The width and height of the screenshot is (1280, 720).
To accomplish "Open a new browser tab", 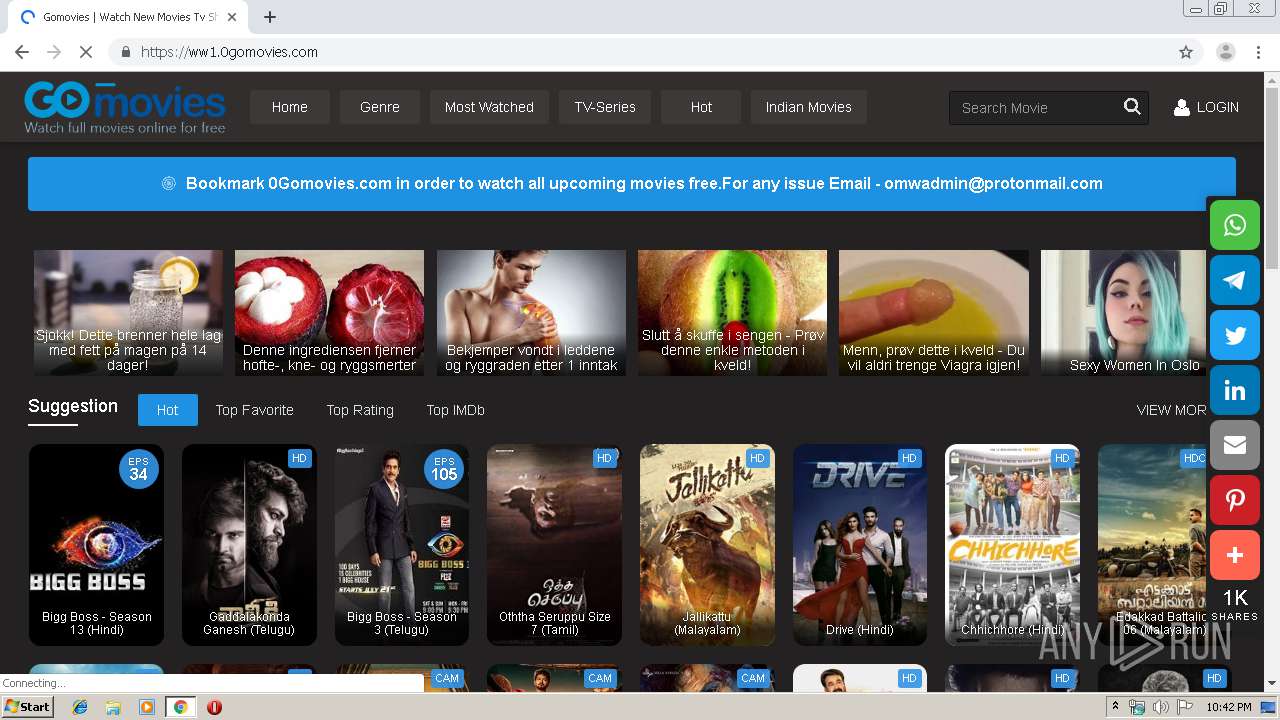I will coord(270,17).
